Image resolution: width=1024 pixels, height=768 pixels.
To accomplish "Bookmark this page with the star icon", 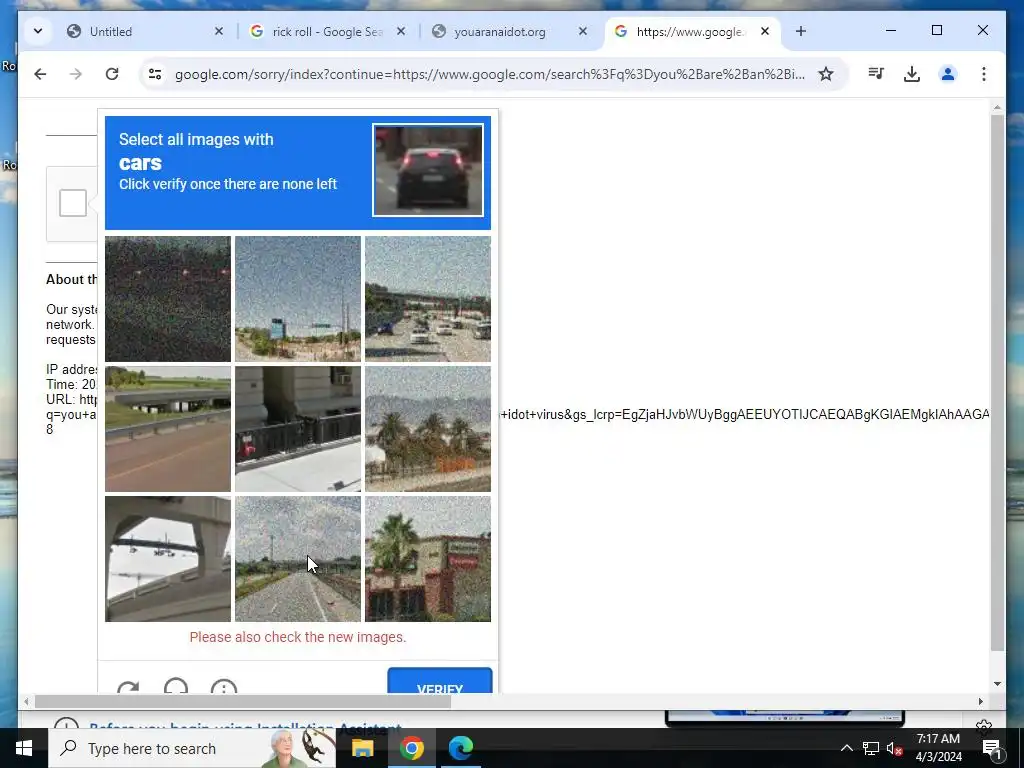I will click(825, 74).
